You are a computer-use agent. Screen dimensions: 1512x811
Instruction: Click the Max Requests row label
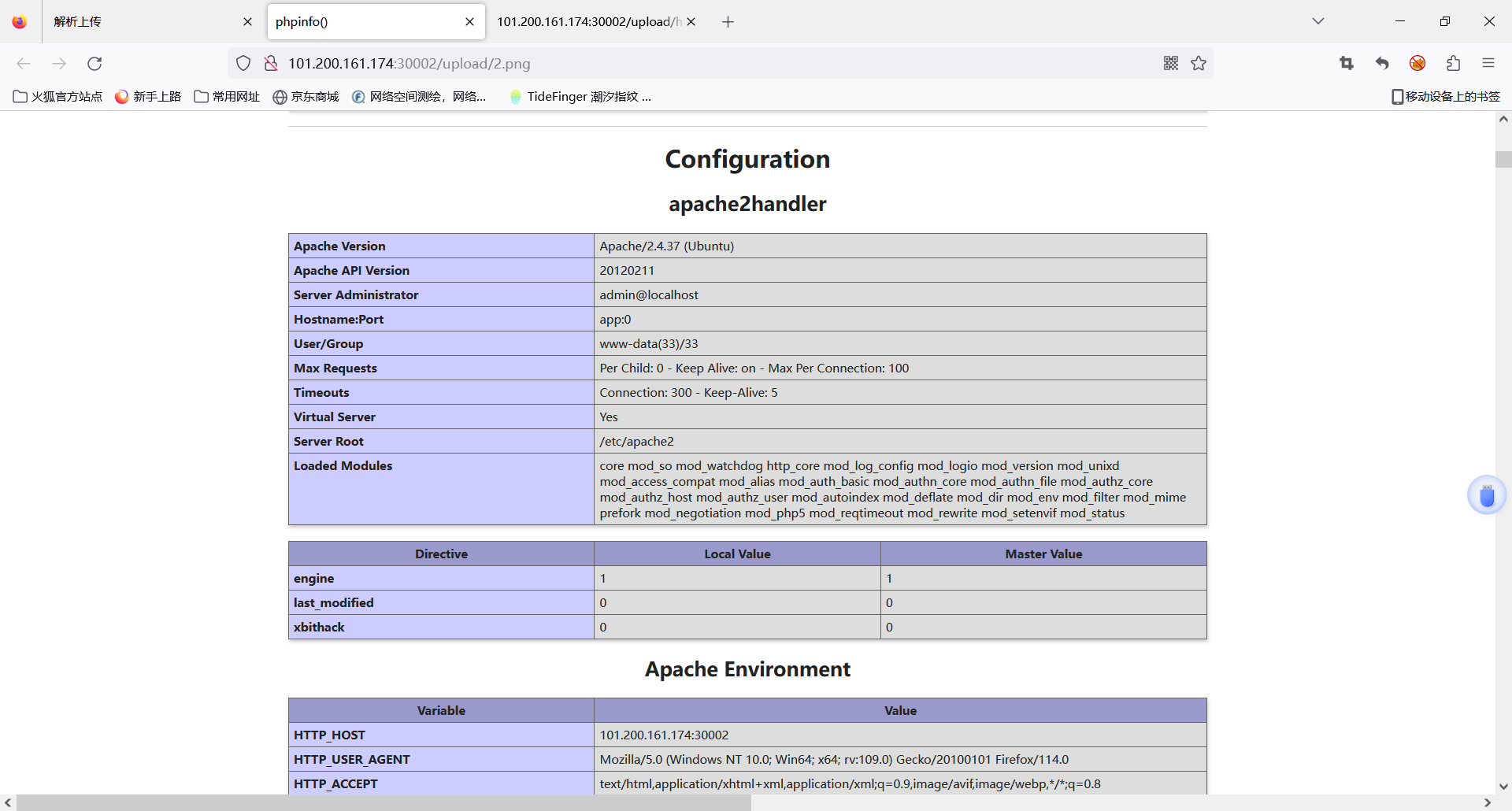(x=335, y=368)
